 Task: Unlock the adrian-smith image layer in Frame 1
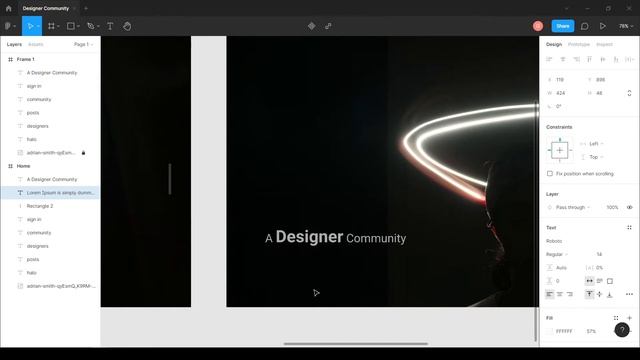point(84,153)
